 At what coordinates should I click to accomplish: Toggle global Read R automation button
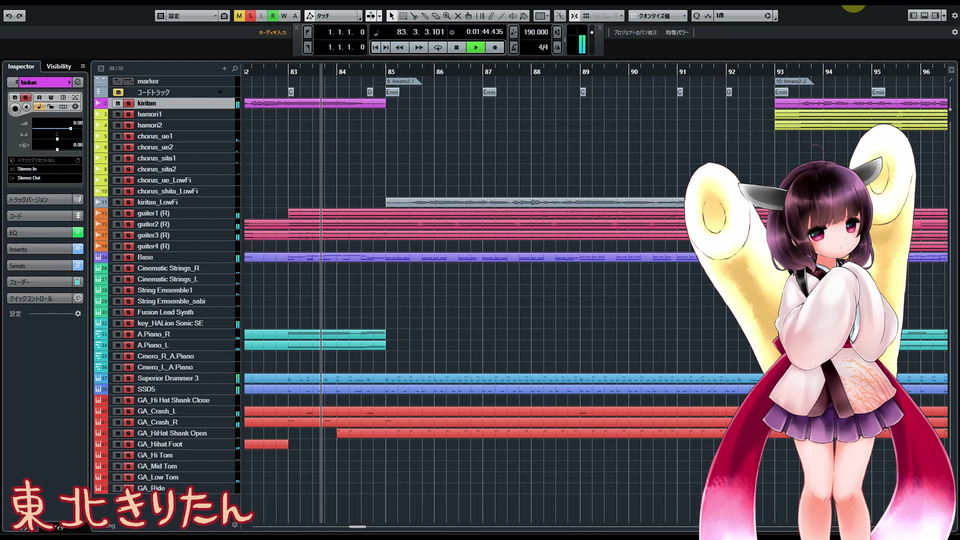click(x=272, y=16)
